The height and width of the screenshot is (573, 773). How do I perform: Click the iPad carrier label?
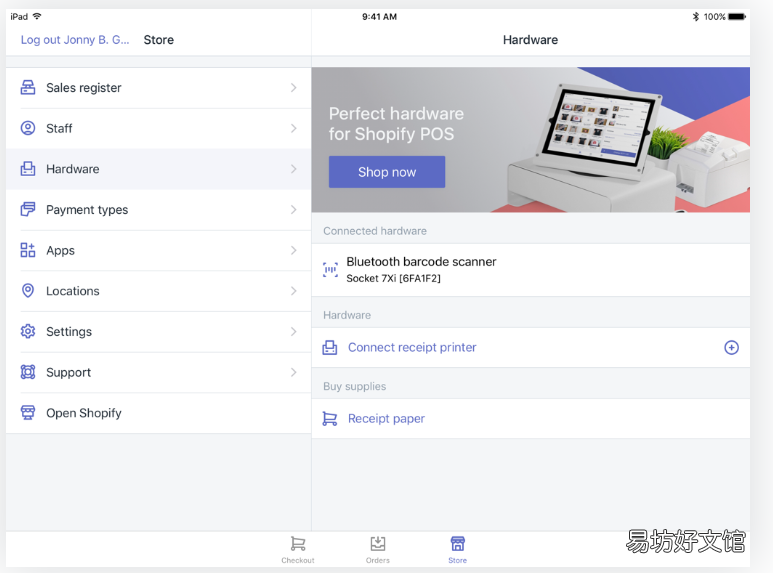click(19, 17)
